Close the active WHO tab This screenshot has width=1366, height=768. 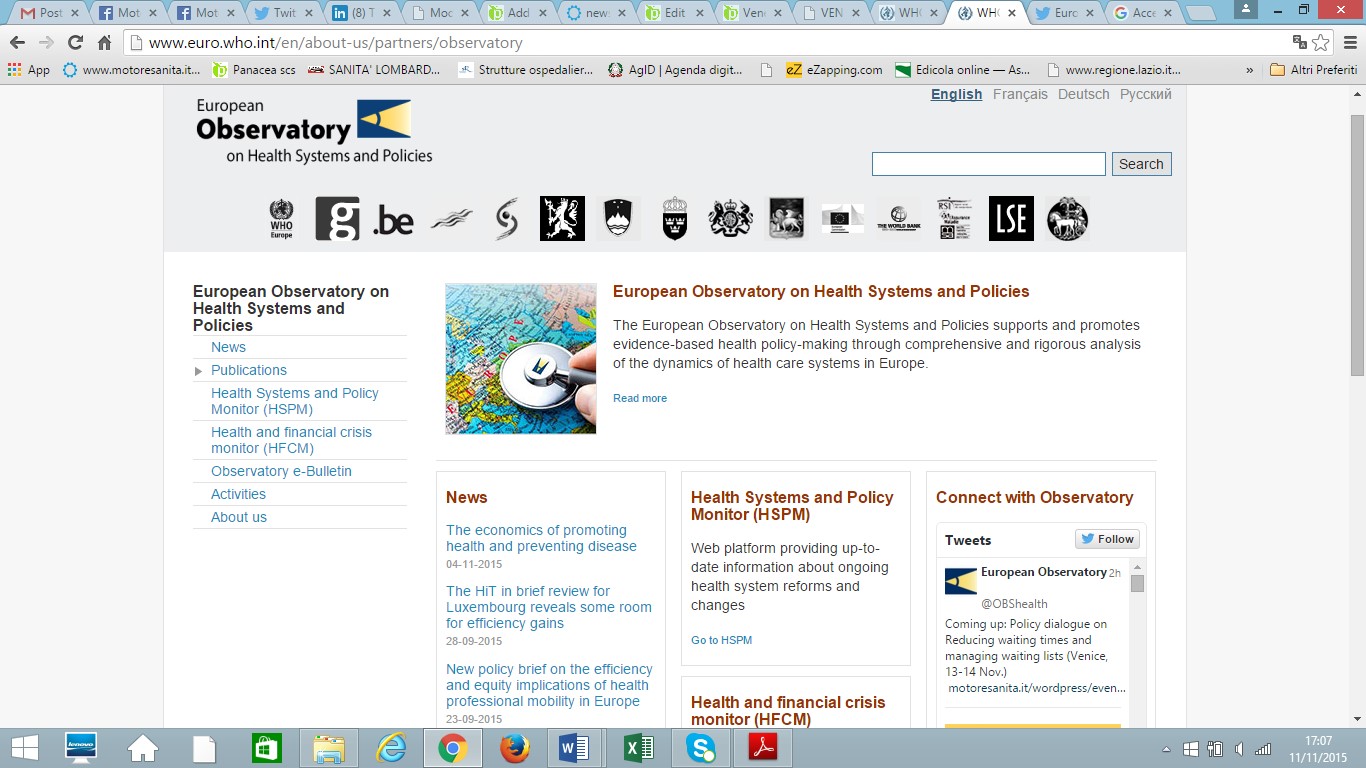click(x=1011, y=13)
